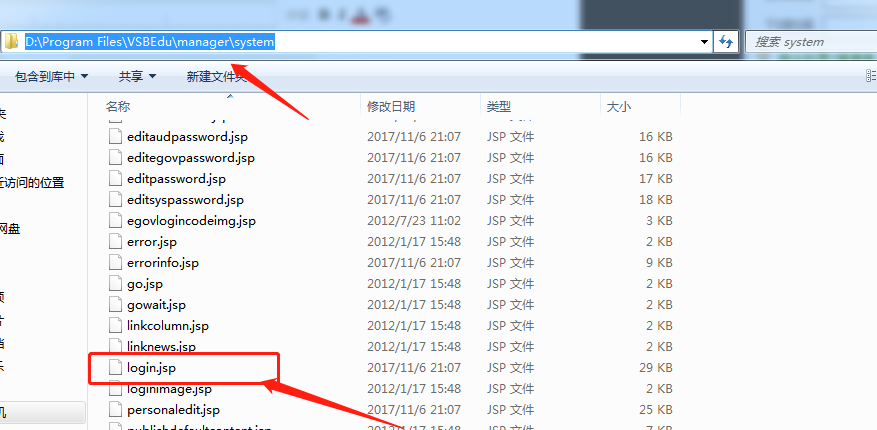Click the egovlogincodeimg.jsp file name

pos(191,221)
